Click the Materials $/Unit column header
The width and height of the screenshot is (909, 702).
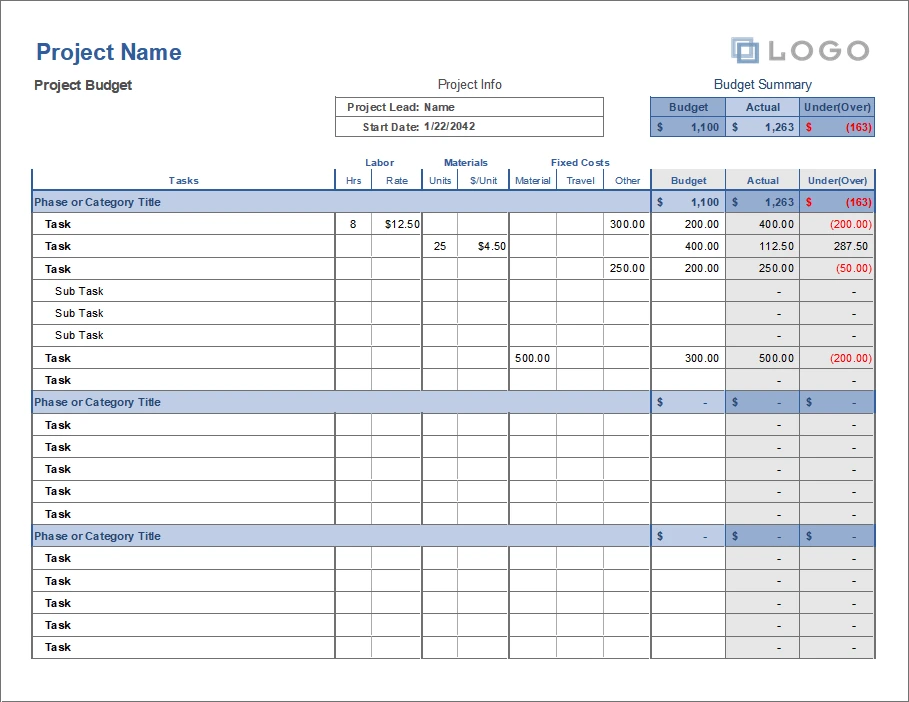tap(483, 180)
